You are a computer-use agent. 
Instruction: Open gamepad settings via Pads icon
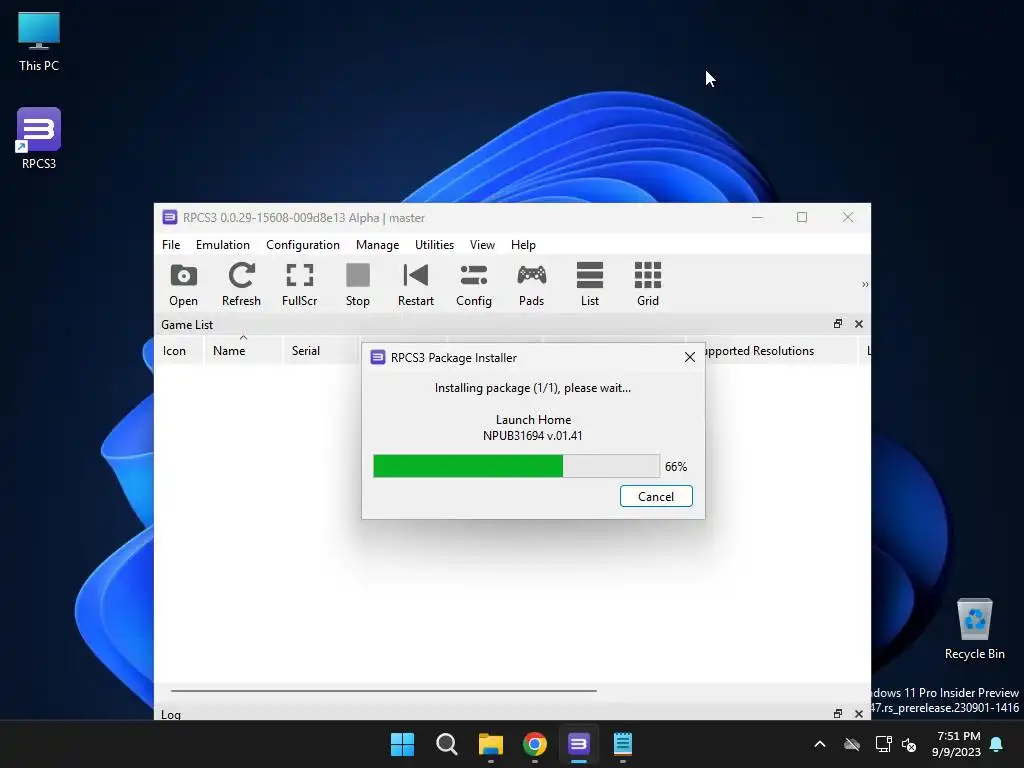532,284
